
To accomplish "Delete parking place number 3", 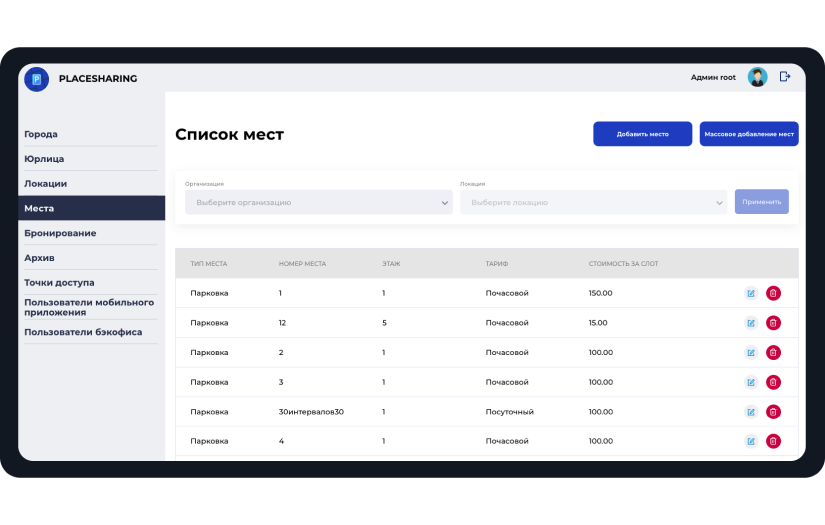I will [x=773, y=382].
